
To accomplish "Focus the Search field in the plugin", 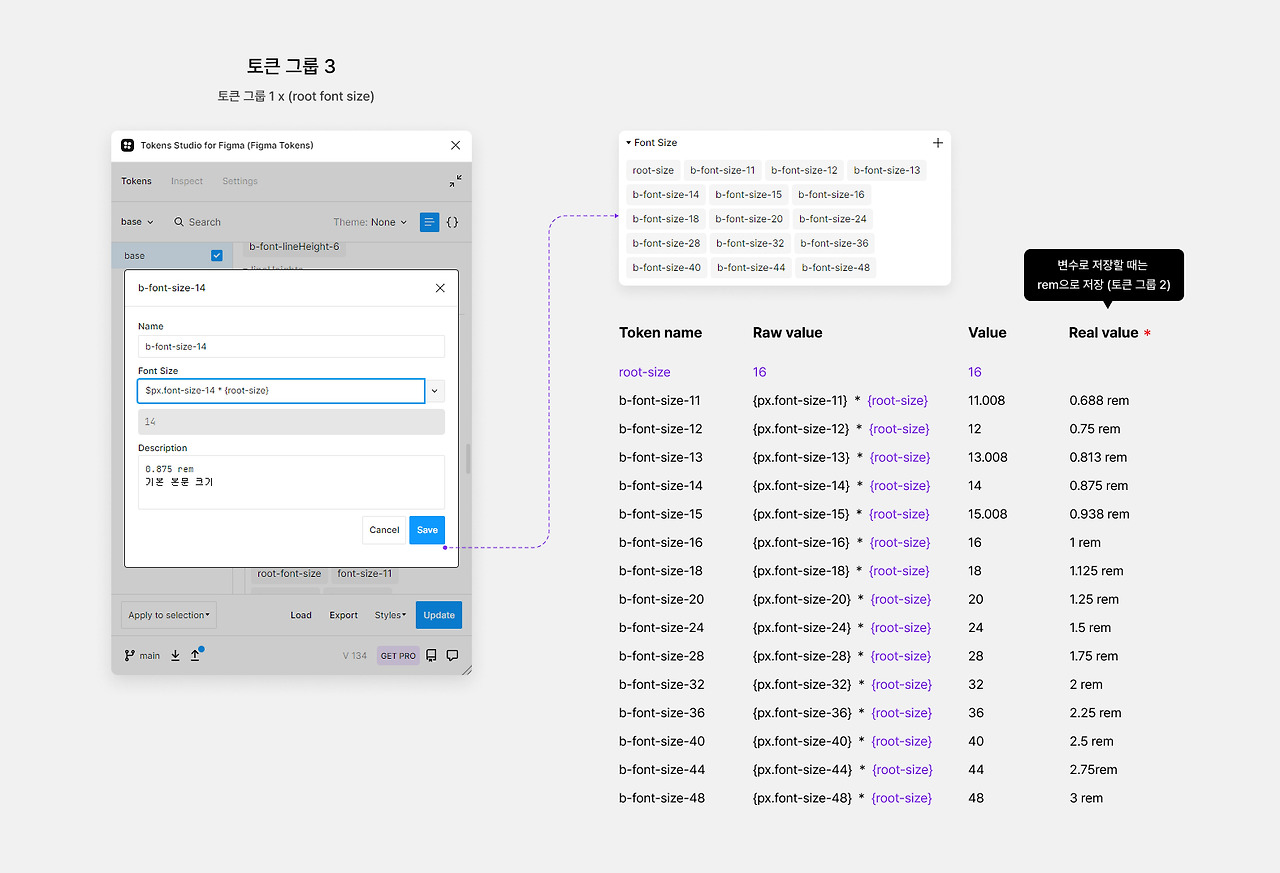I will pos(198,222).
